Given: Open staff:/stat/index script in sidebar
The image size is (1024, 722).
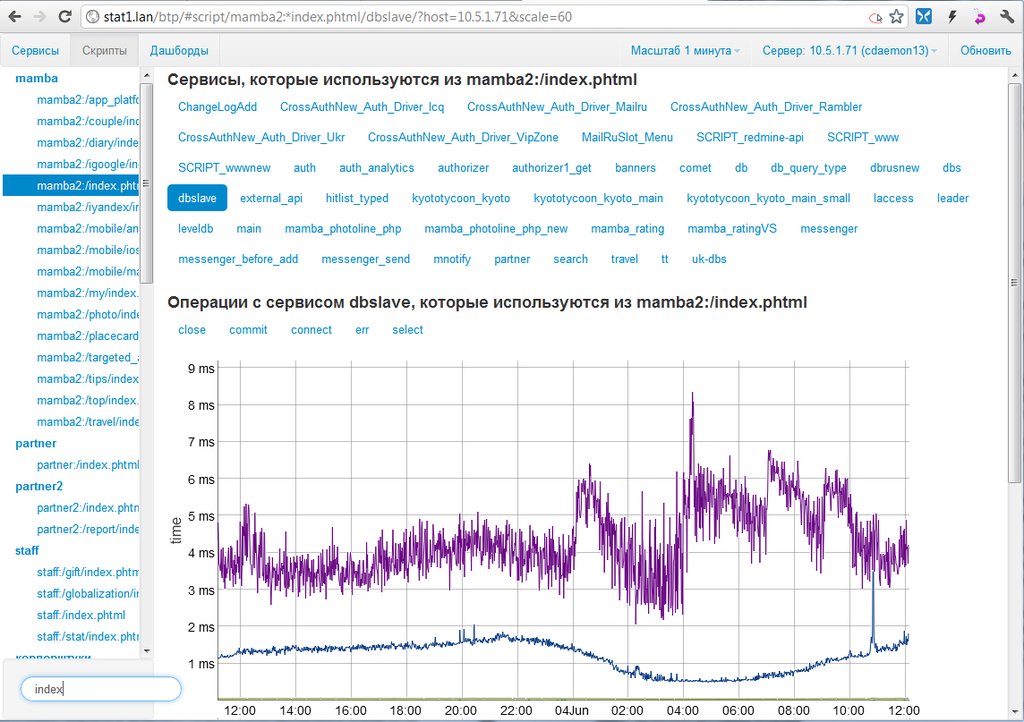Looking at the screenshot, I should [x=88, y=636].
